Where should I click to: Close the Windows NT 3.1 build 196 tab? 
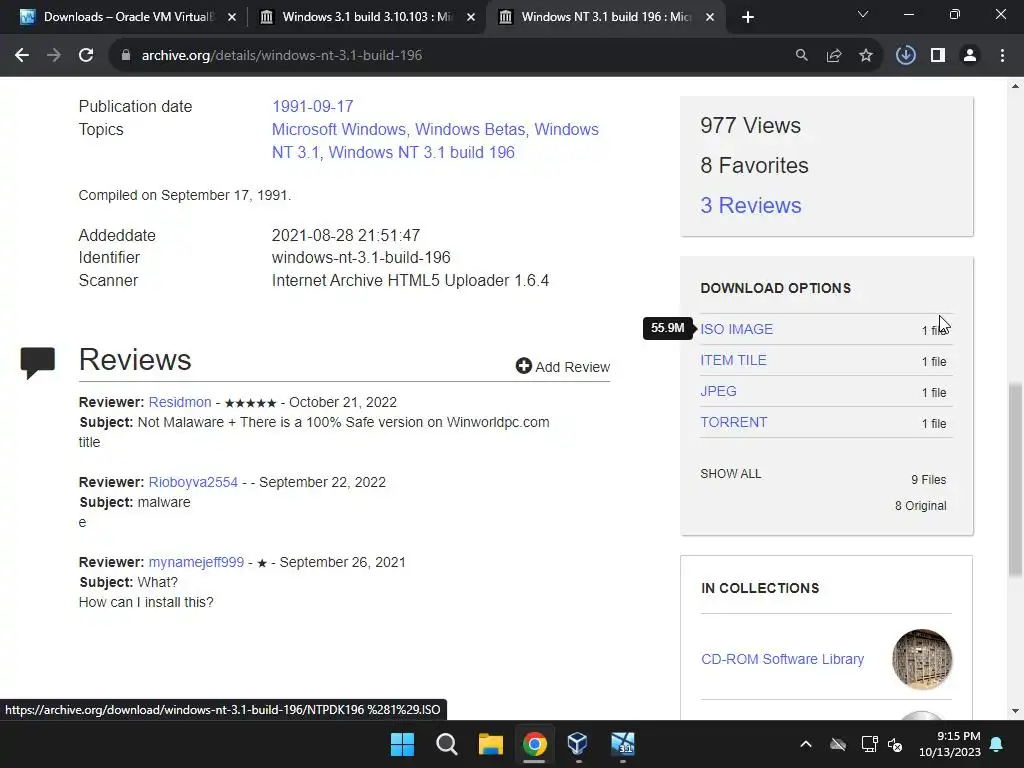710,17
